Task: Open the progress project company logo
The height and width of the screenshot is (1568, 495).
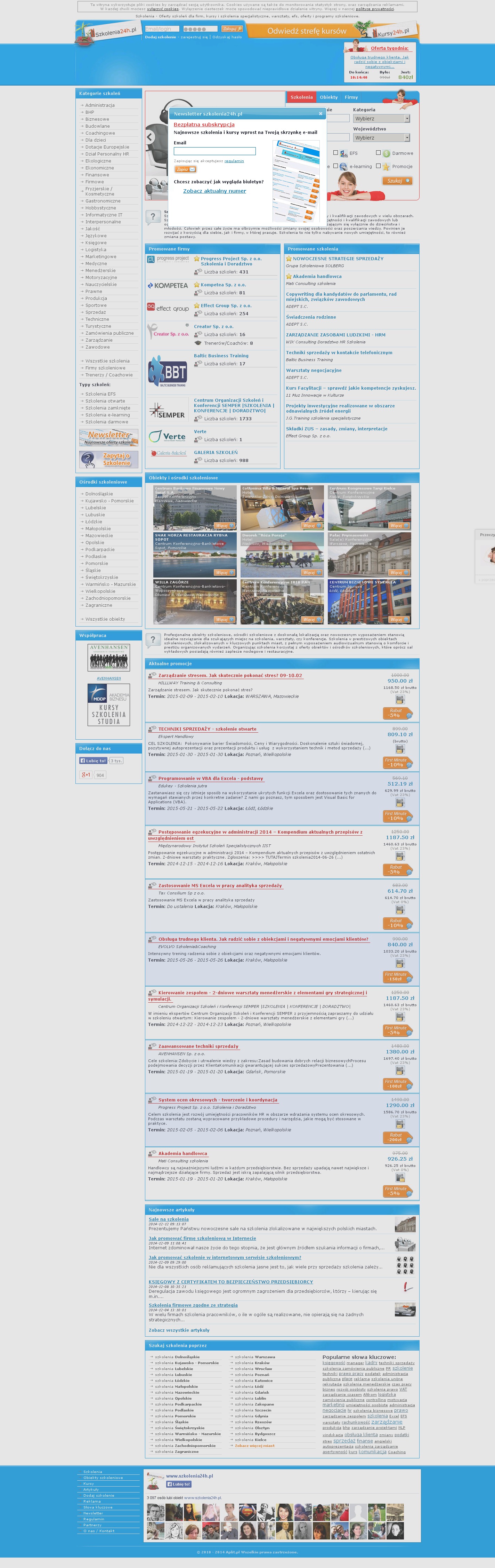Action: [169, 259]
